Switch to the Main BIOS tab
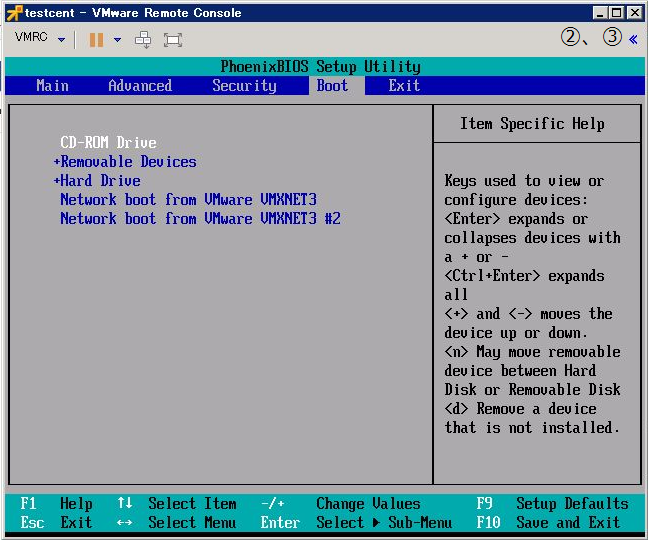The height and width of the screenshot is (540, 648). (52, 86)
